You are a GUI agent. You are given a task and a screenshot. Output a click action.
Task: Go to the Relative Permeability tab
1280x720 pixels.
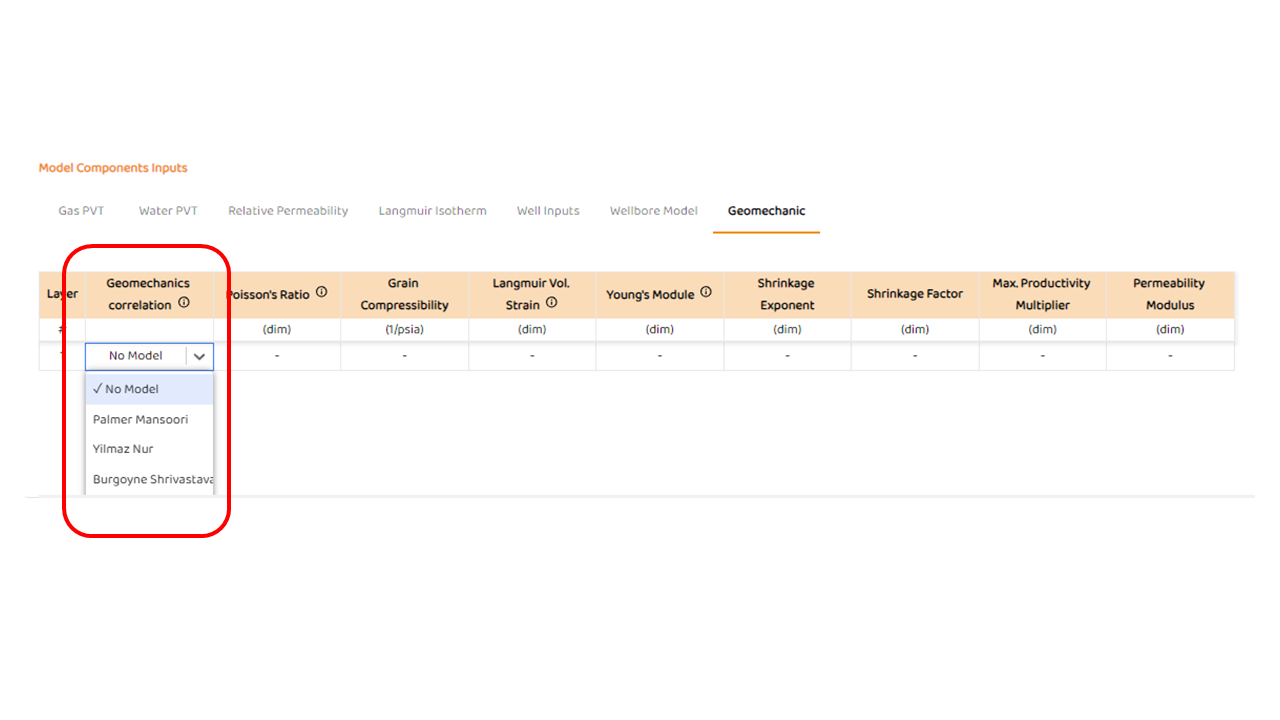[288, 211]
